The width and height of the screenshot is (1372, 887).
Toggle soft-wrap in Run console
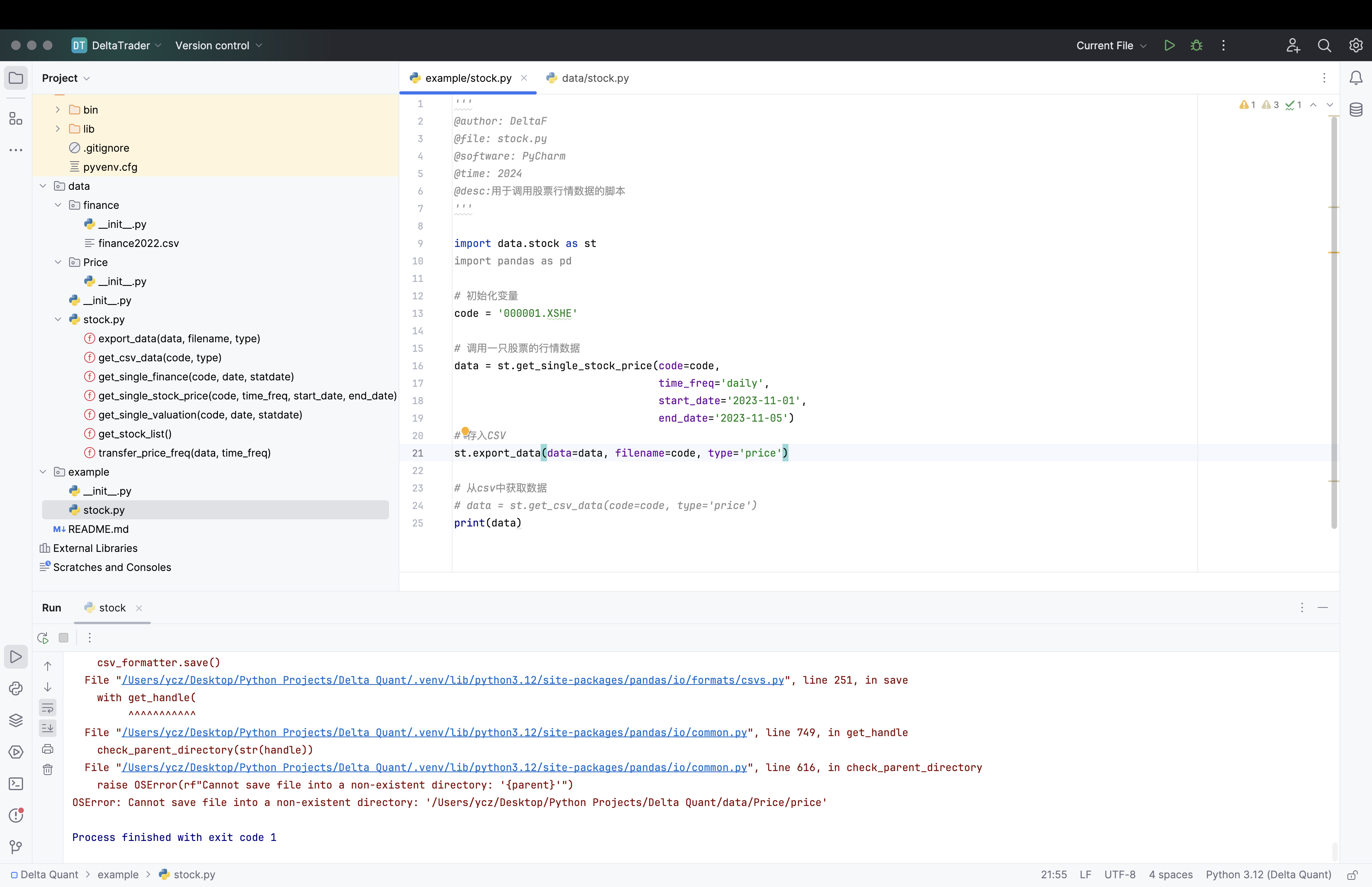[48, 708]
